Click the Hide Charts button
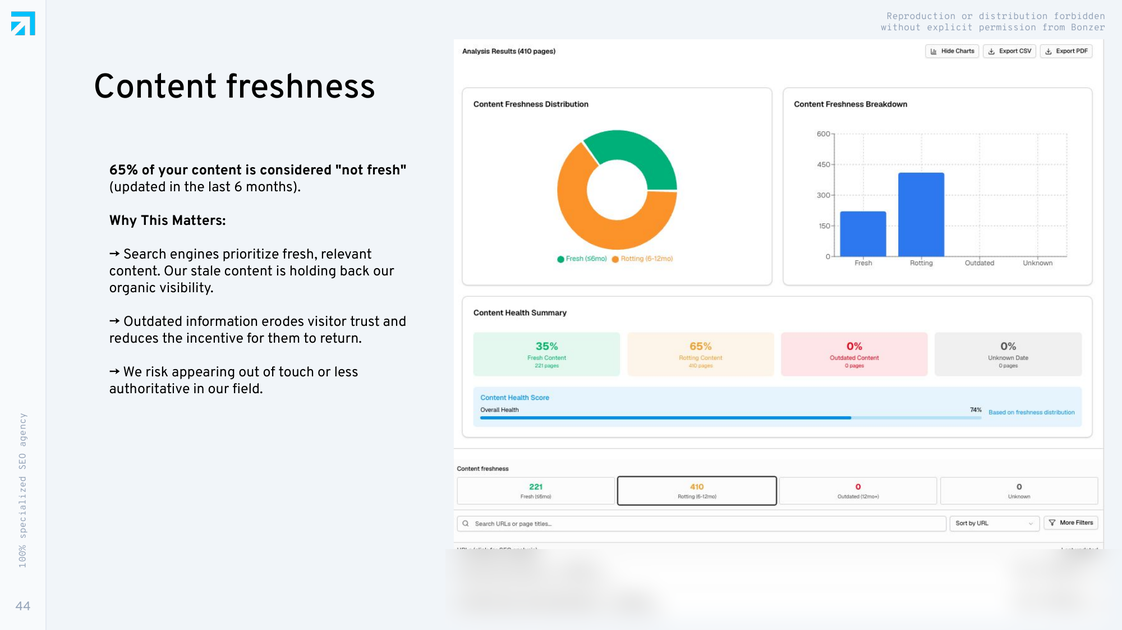Image resolution: width=1122 pixels, height=630 pixels. click(x=952, y=52)
